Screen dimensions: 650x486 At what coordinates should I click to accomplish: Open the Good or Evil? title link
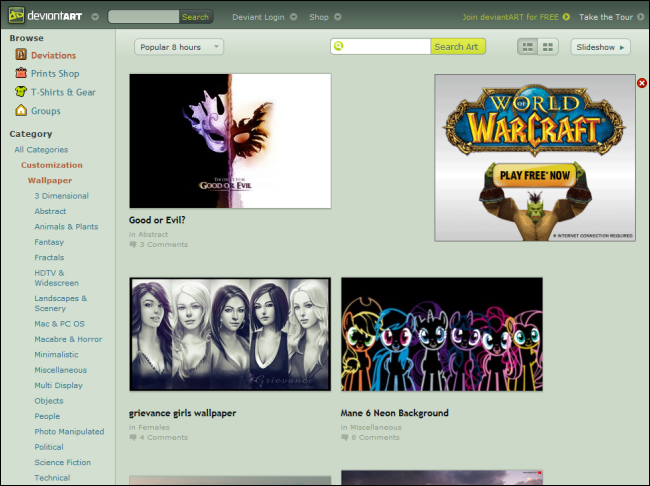pos(157,220)
